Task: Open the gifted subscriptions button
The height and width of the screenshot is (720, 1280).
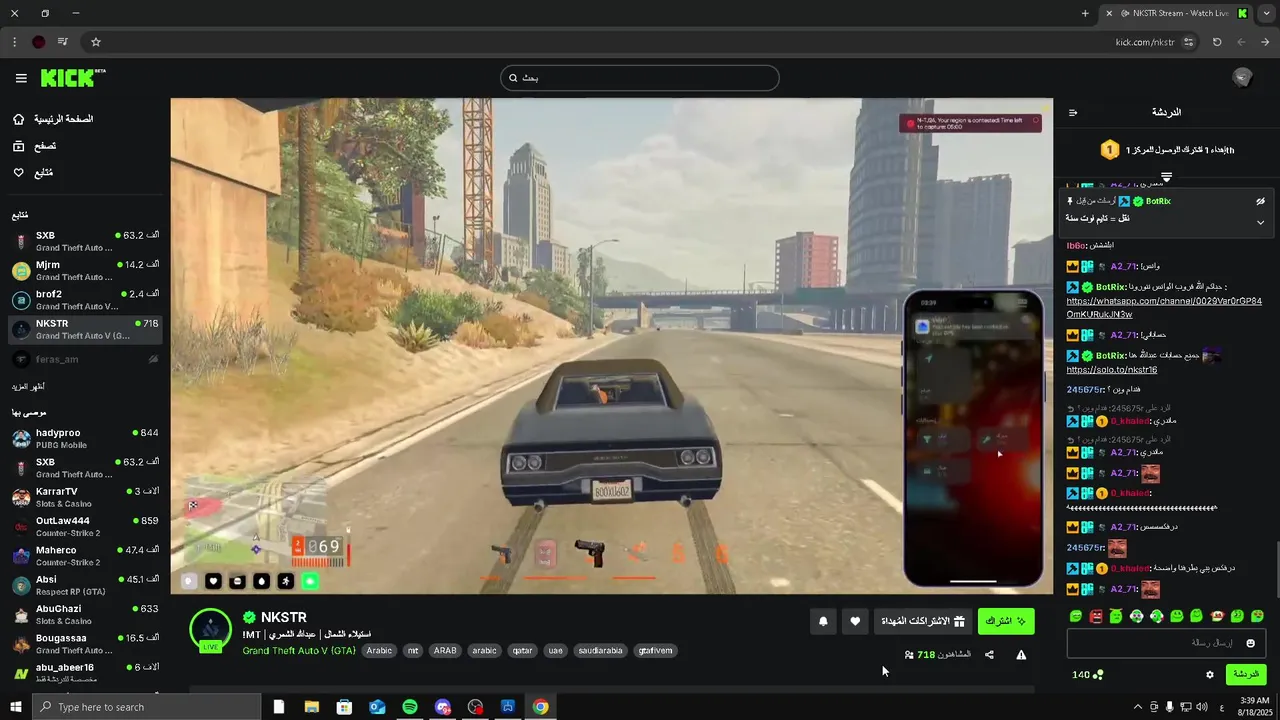Action: coord(923,621)
